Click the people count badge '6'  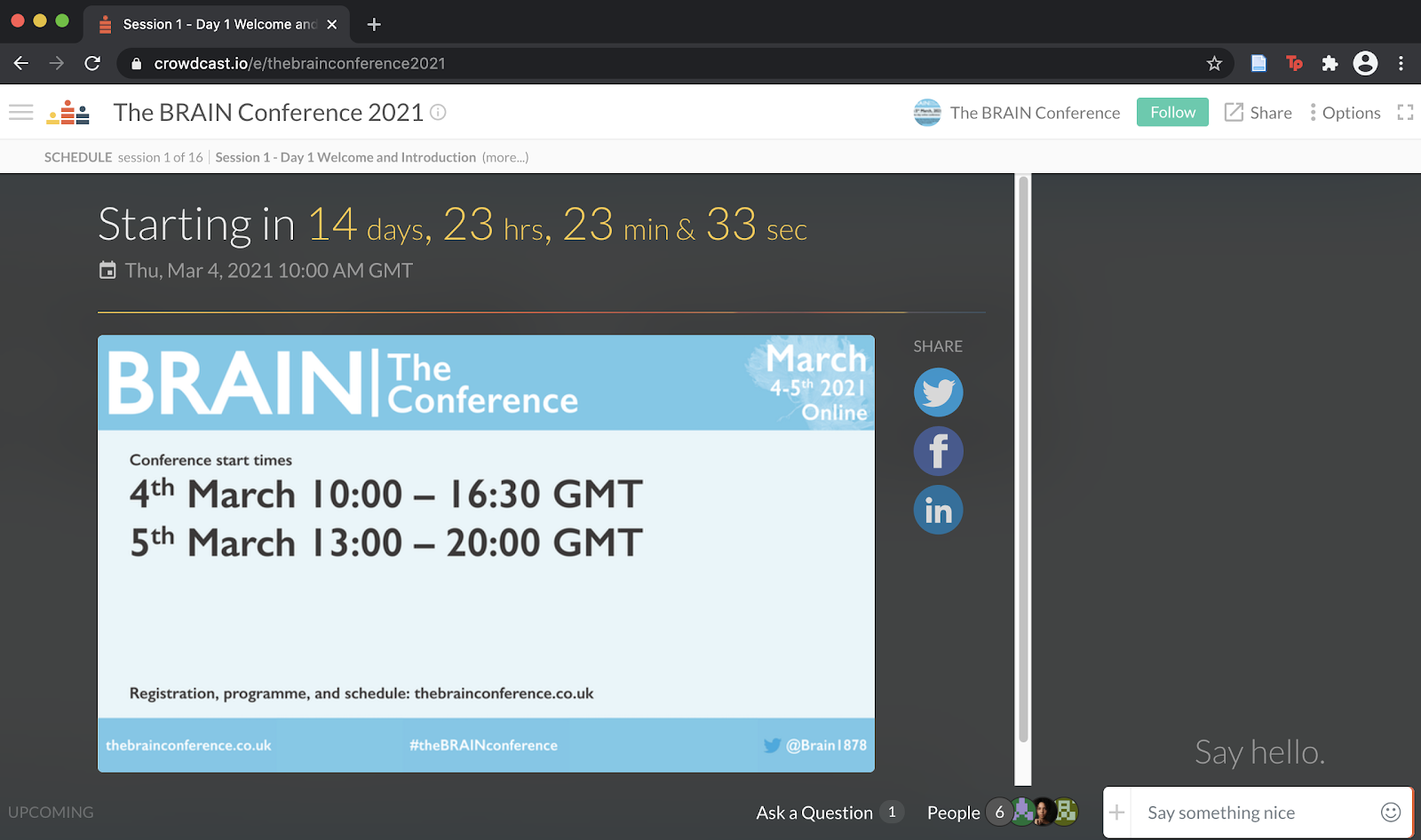coord(999,812)
